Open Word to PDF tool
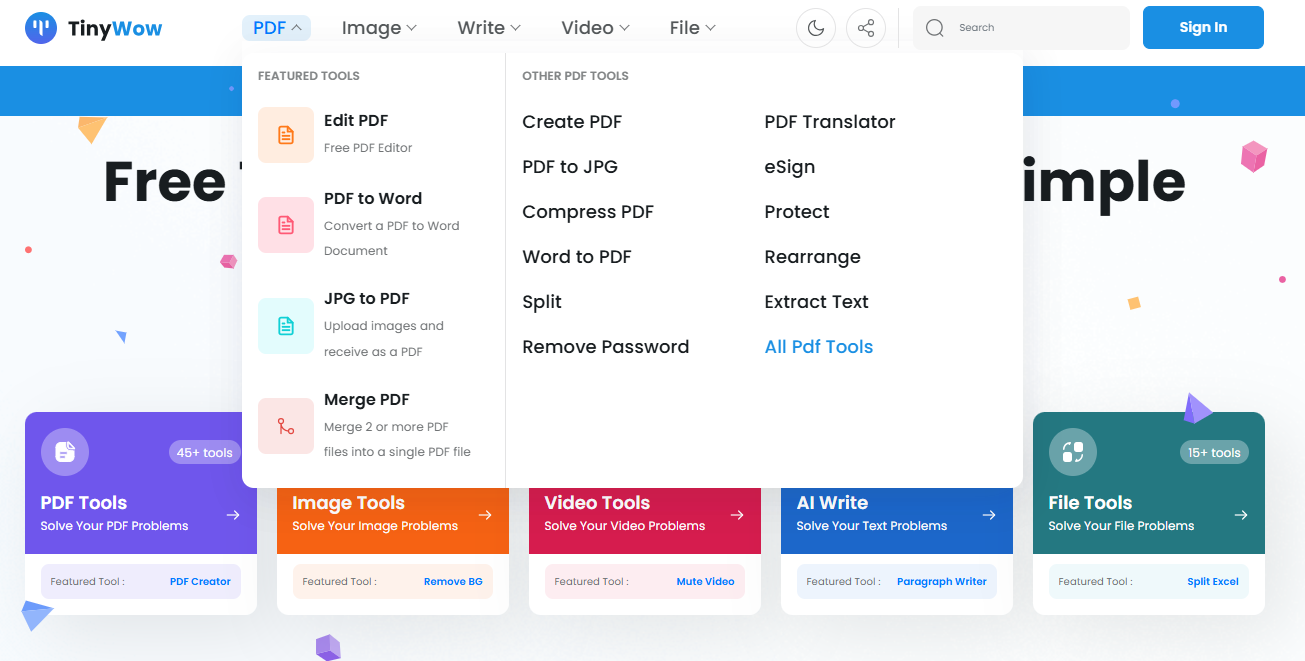 pyautogui.click(x=577, y=257)
